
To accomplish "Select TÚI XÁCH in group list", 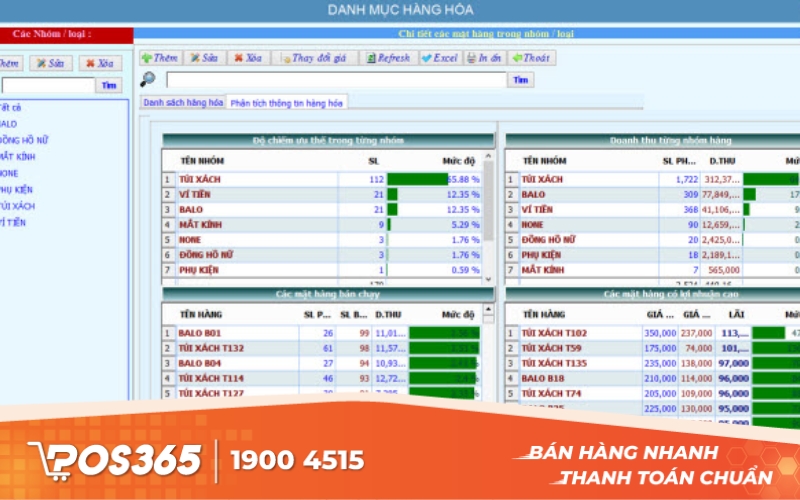I will pyautogui.click(x=17, y=206).
